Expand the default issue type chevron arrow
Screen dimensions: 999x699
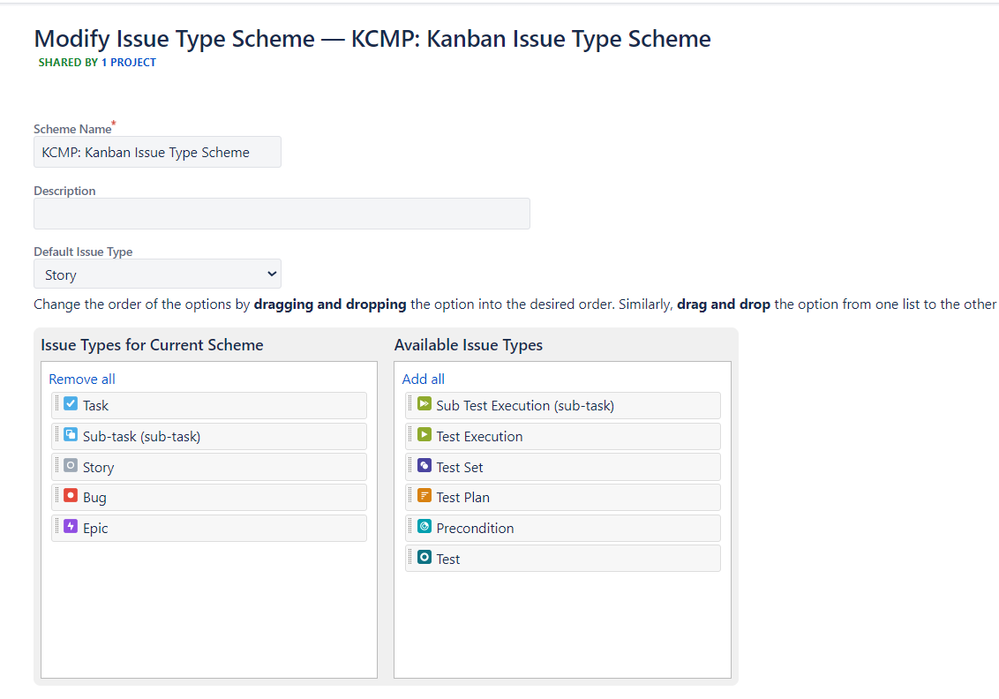(270, 273)
